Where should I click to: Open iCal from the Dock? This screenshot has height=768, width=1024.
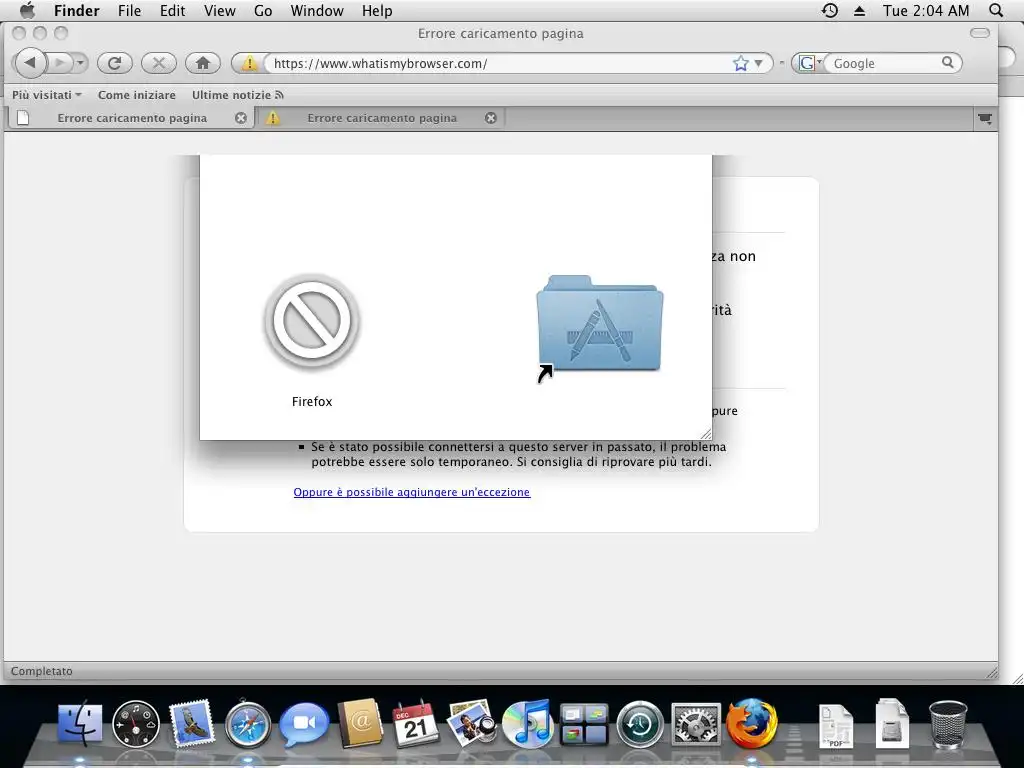click(x=416, y=724)
